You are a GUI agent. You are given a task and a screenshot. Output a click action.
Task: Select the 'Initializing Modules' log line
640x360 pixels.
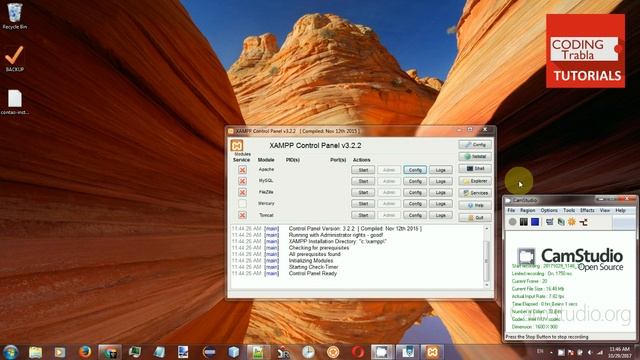click(x=311, y=260)
